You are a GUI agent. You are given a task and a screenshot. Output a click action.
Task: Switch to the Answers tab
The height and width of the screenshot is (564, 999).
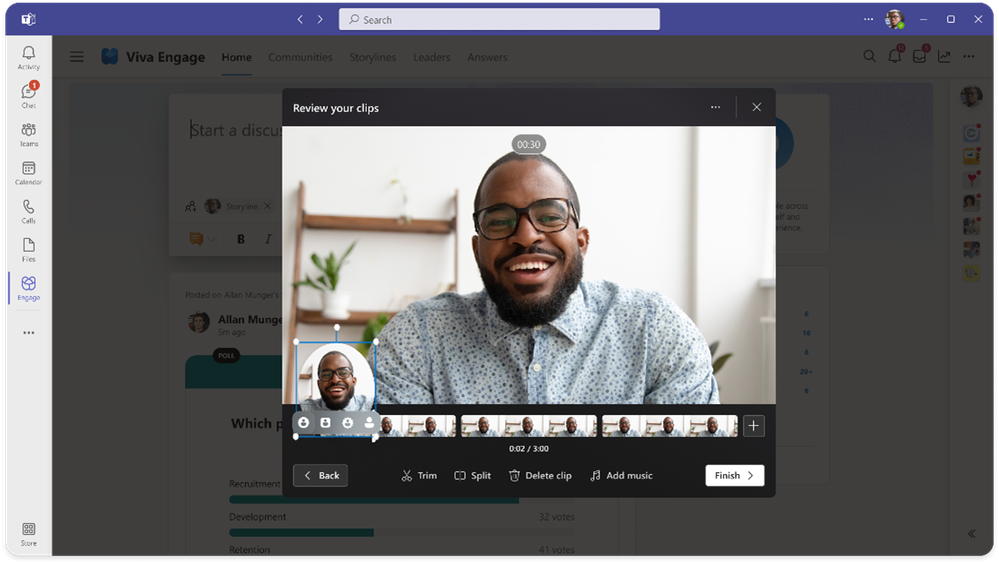point(487,57)
